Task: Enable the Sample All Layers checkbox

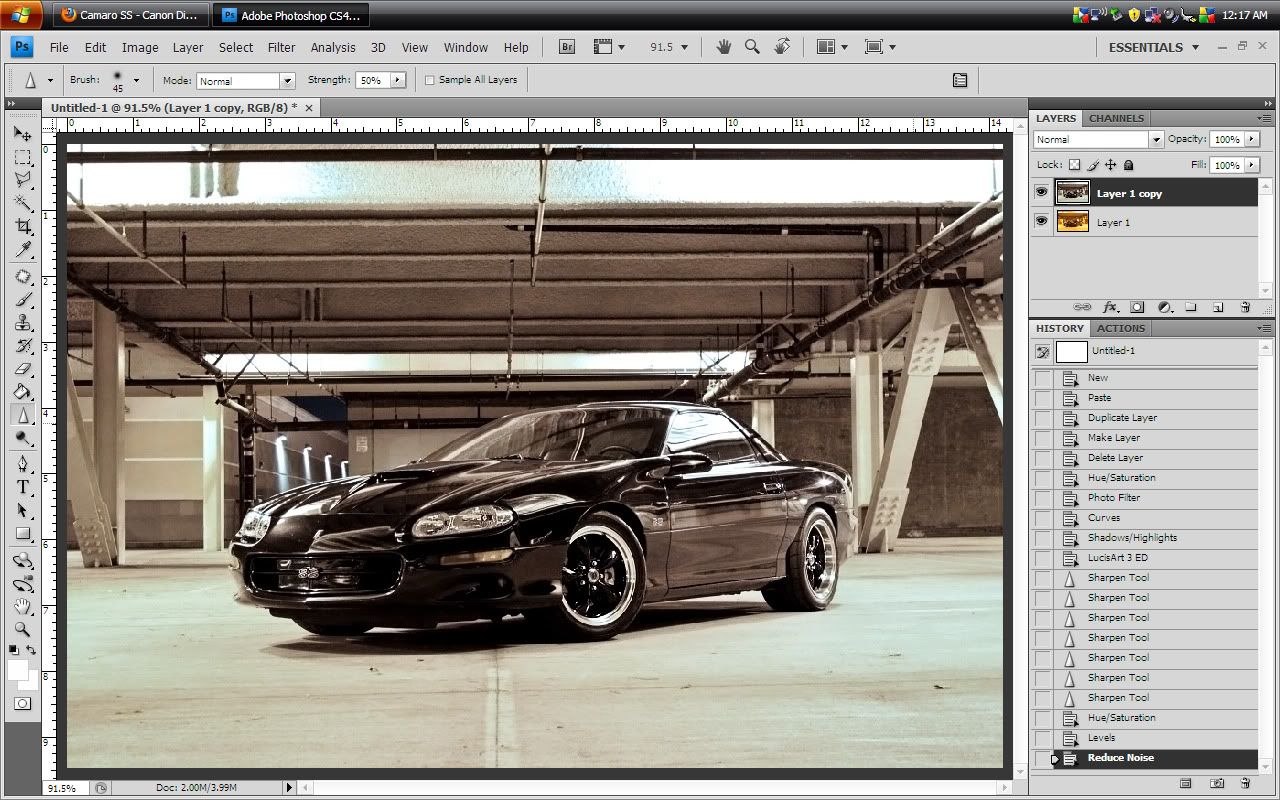Action: 430,80
